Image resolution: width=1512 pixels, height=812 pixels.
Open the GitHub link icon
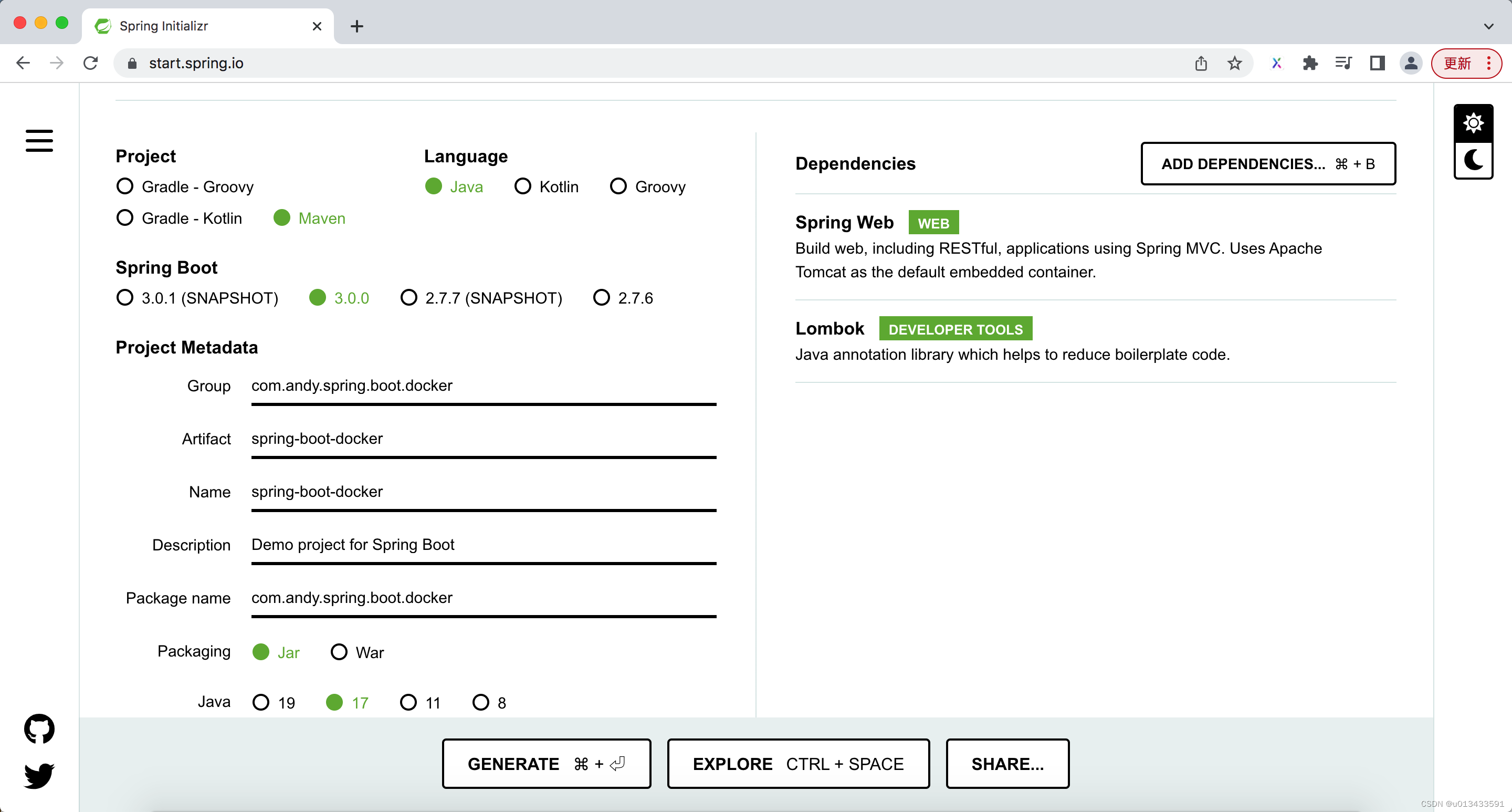coord(39,728)
